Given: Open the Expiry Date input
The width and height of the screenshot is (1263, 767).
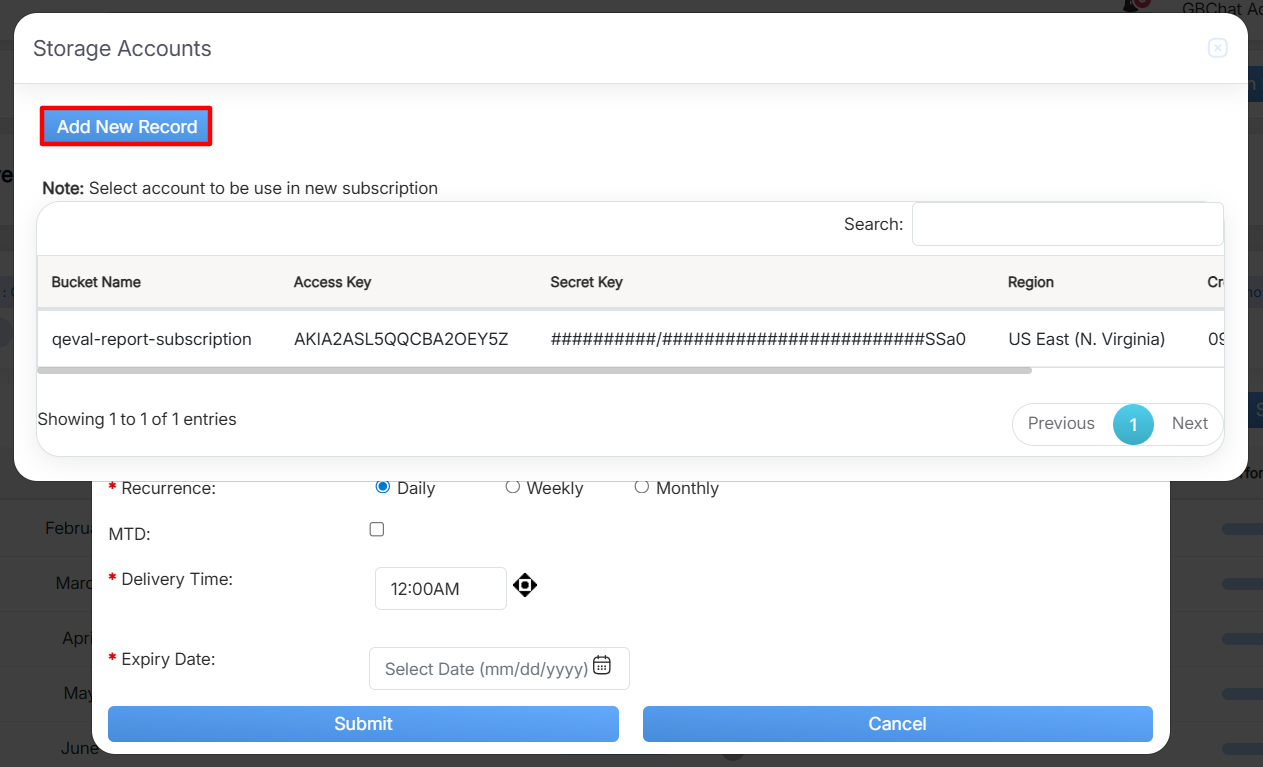Looking at the screenshot, I should click(x=499, y=668).
